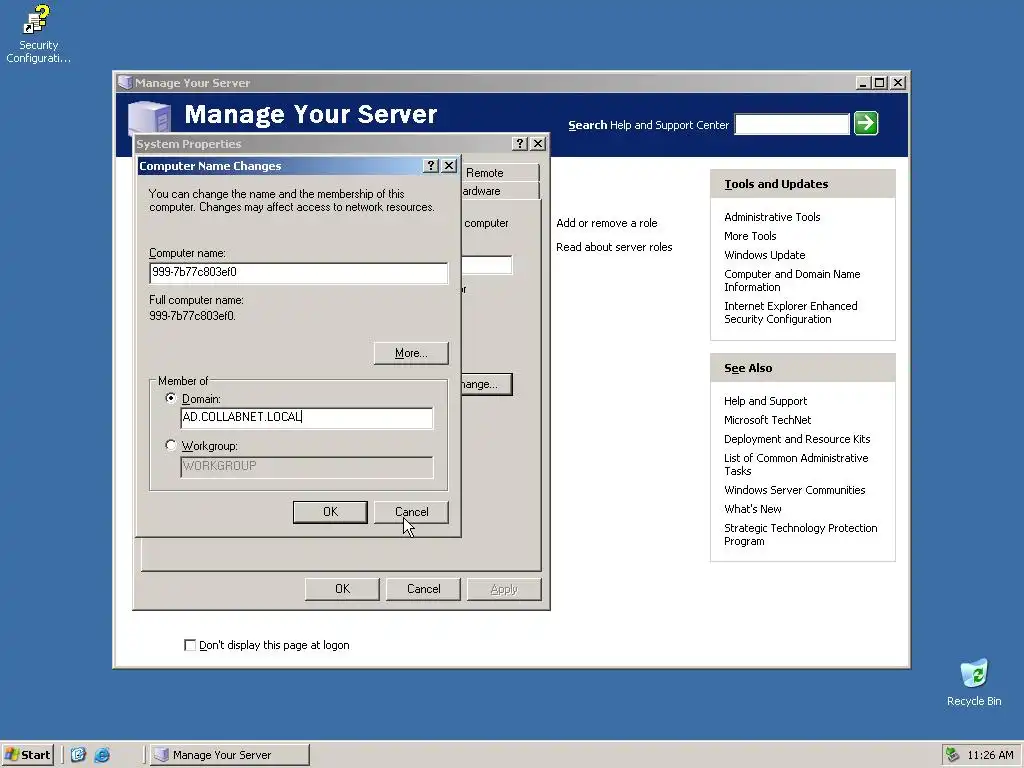Viewport: 1024px width, 768px height.
Task: Click the green Search arrow button
Action: click(x=866, y=123)
